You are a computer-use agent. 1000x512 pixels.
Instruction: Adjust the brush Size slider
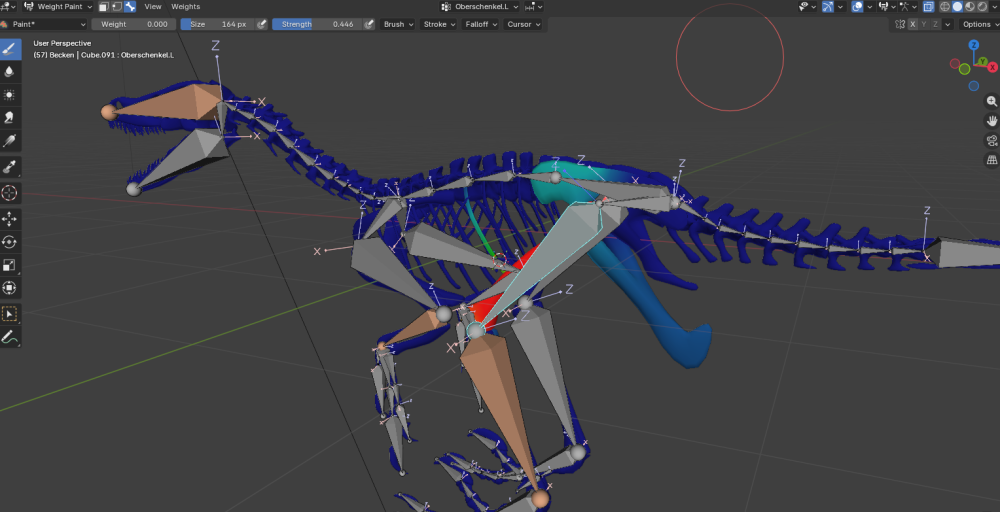(x=217, y=24)
